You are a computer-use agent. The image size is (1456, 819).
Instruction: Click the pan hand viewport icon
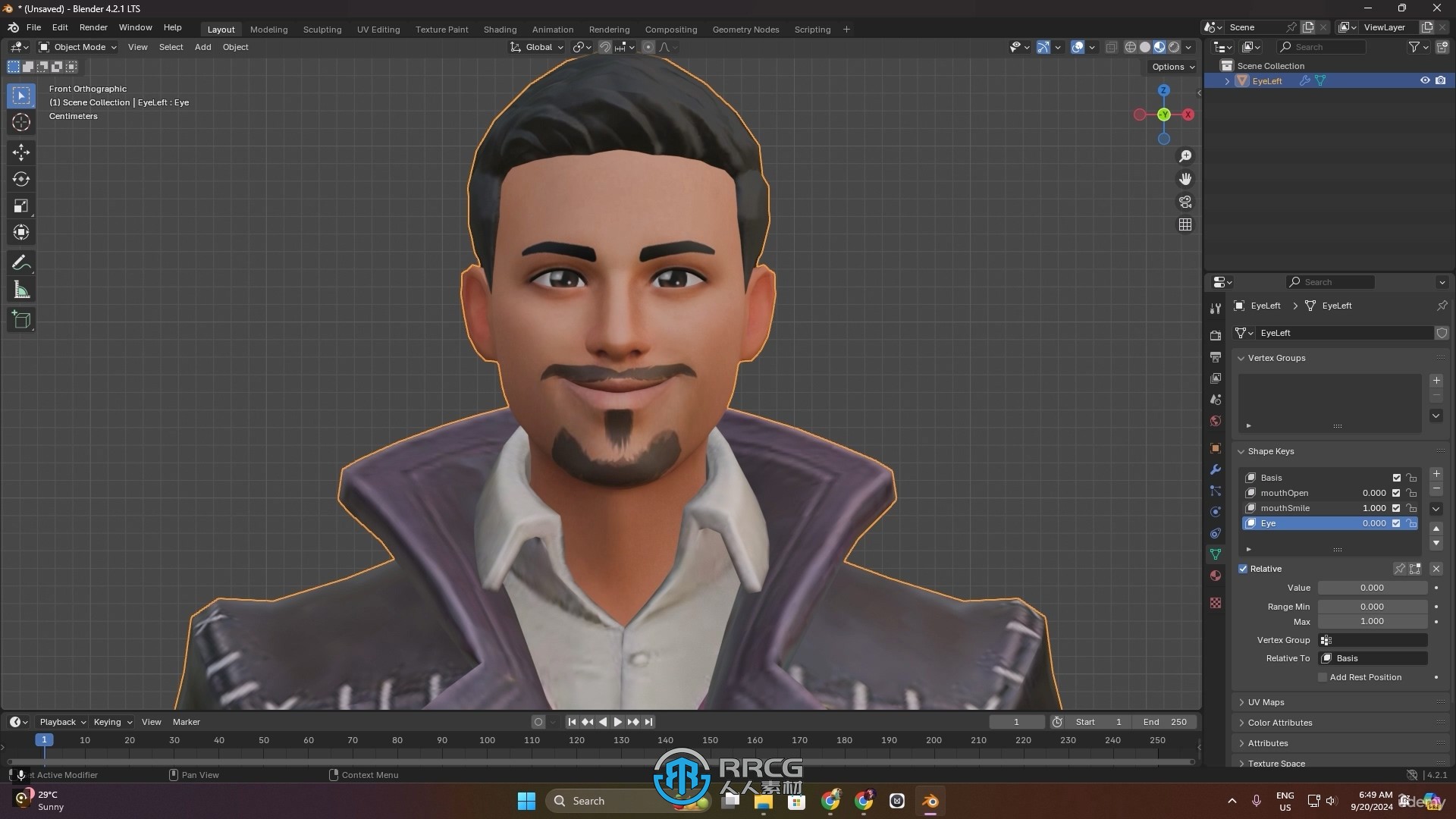click(x=1185, y=179)
